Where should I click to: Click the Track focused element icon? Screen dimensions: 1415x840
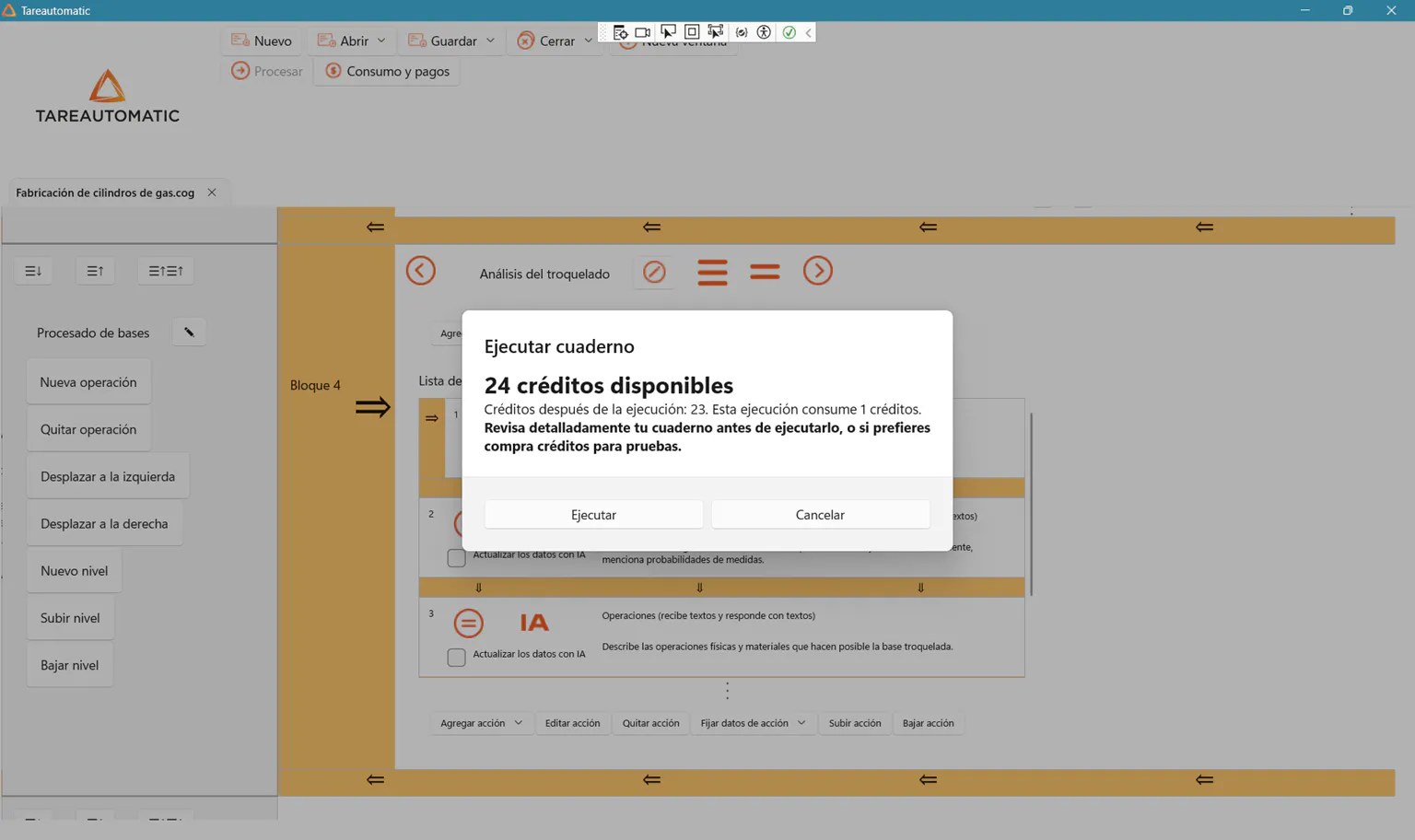[716, 32]
